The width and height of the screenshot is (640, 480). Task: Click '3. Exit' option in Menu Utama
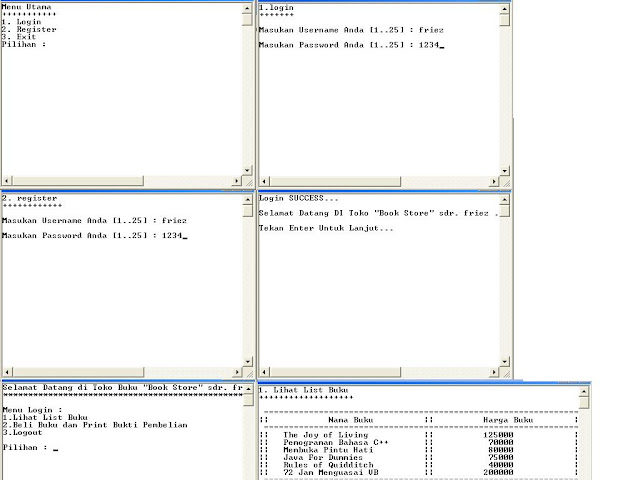[x=19, y=37]
